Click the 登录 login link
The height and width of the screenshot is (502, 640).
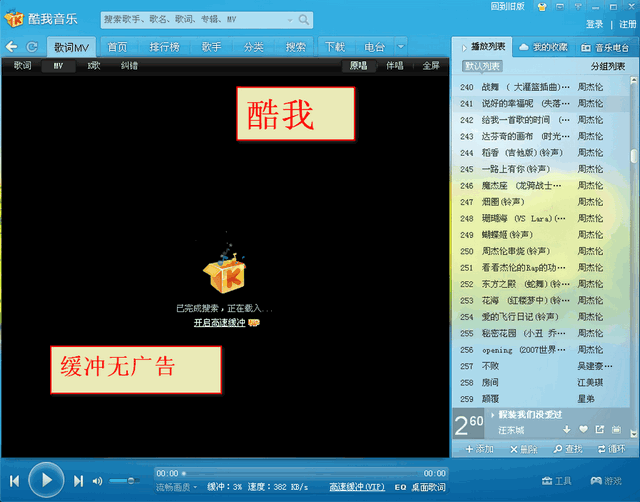(594, 24)
